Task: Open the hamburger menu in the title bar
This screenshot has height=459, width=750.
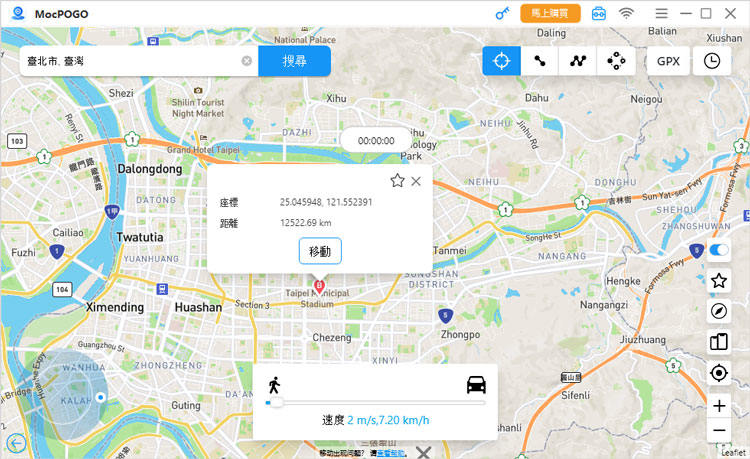Action: (x=661, y=13)
